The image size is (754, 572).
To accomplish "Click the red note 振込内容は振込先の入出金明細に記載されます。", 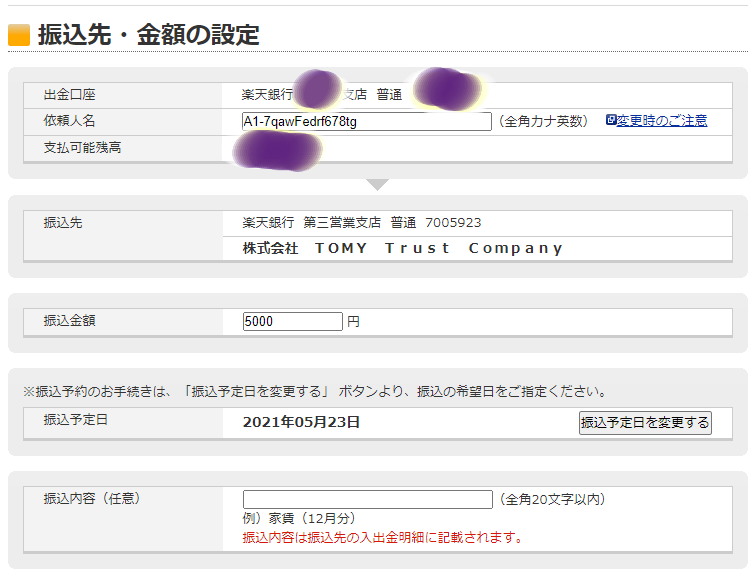I will pos(383,537).
